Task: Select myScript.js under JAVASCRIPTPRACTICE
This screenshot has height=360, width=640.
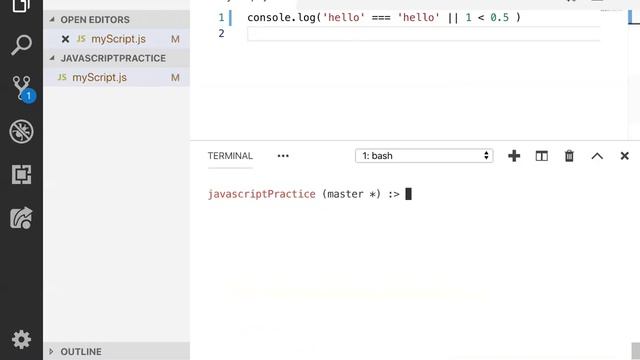Action: (x=116, y=78)
